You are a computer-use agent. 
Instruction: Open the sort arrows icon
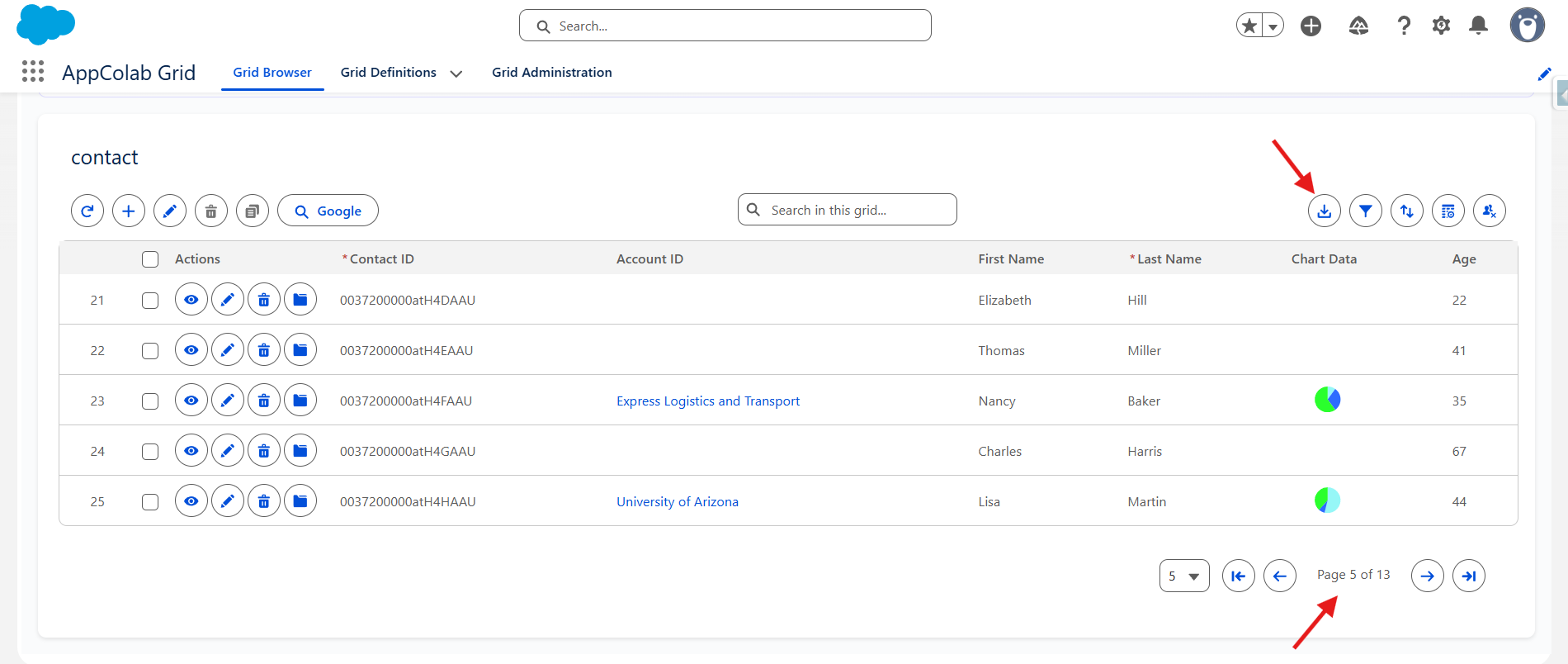pyautogui.click(x=1407, y=211)
